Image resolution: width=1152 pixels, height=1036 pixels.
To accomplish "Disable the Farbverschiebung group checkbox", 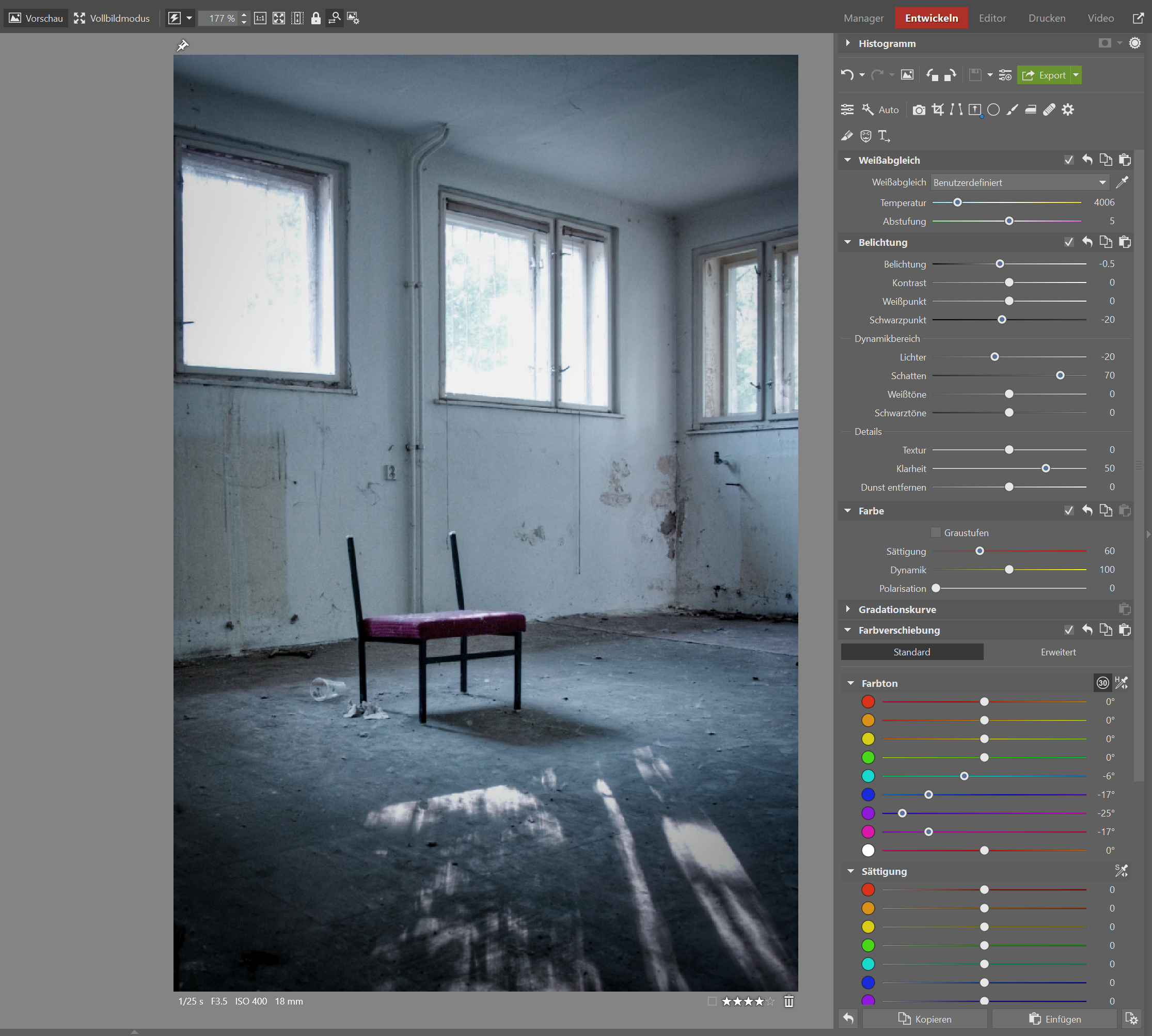I will pyautogui.click(x=1068, y=630).
